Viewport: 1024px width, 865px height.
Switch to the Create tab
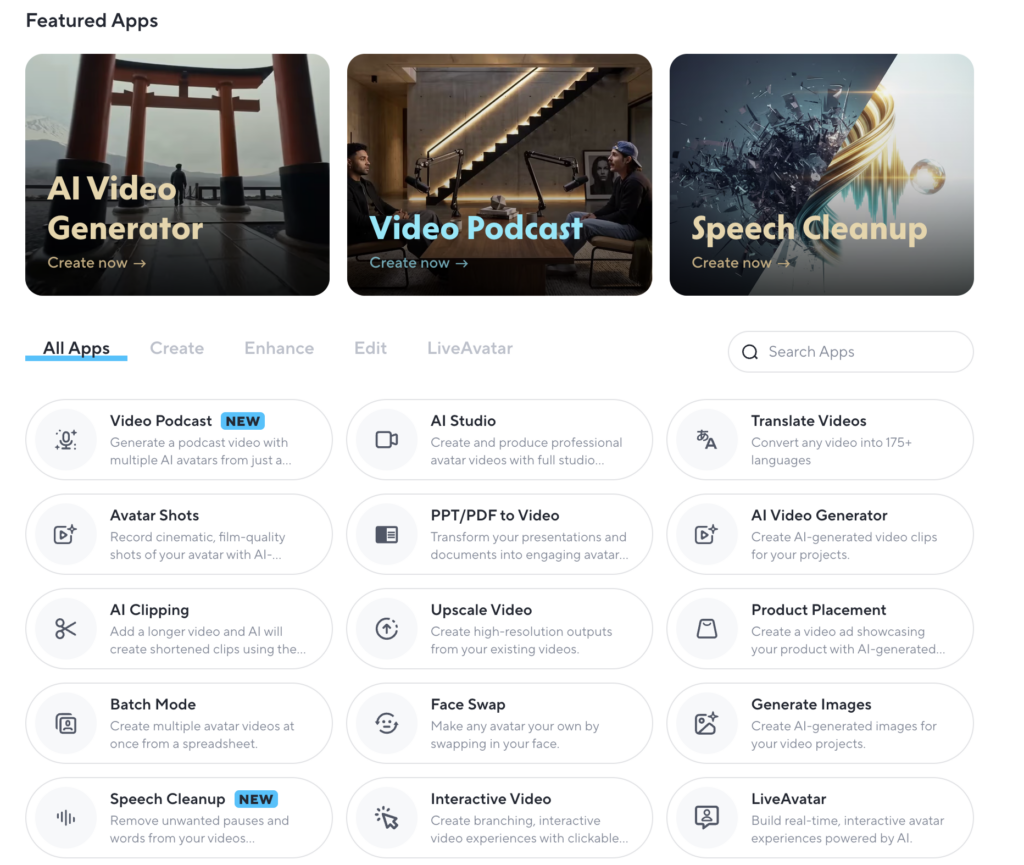coord(177,348)
